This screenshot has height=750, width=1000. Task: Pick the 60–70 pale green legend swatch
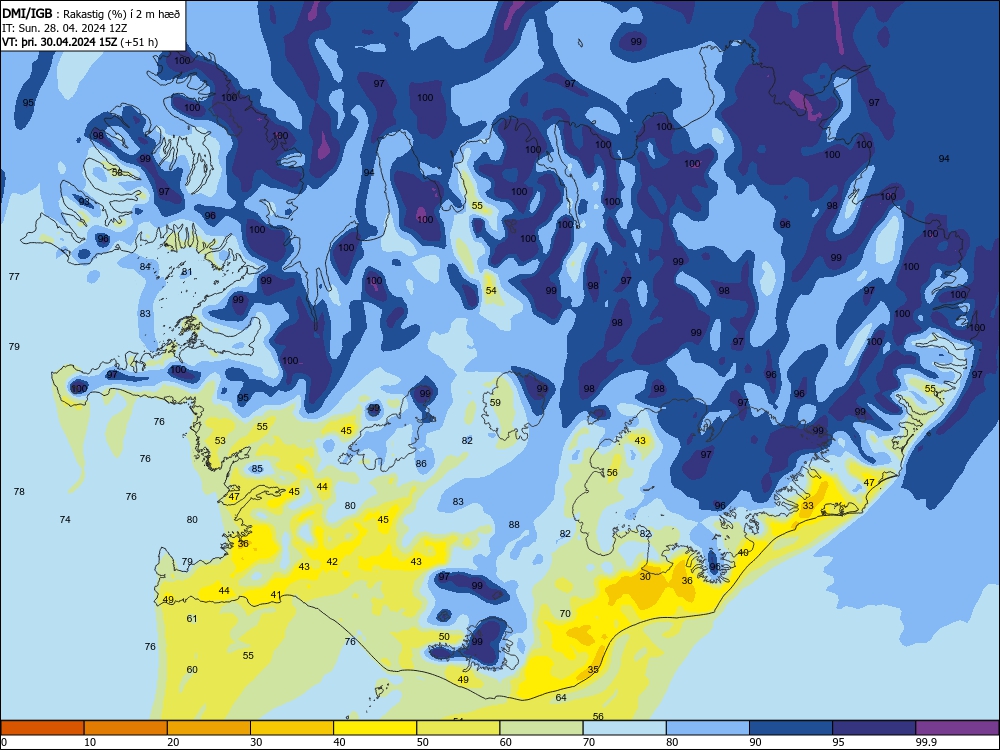[x=541, y=728]
